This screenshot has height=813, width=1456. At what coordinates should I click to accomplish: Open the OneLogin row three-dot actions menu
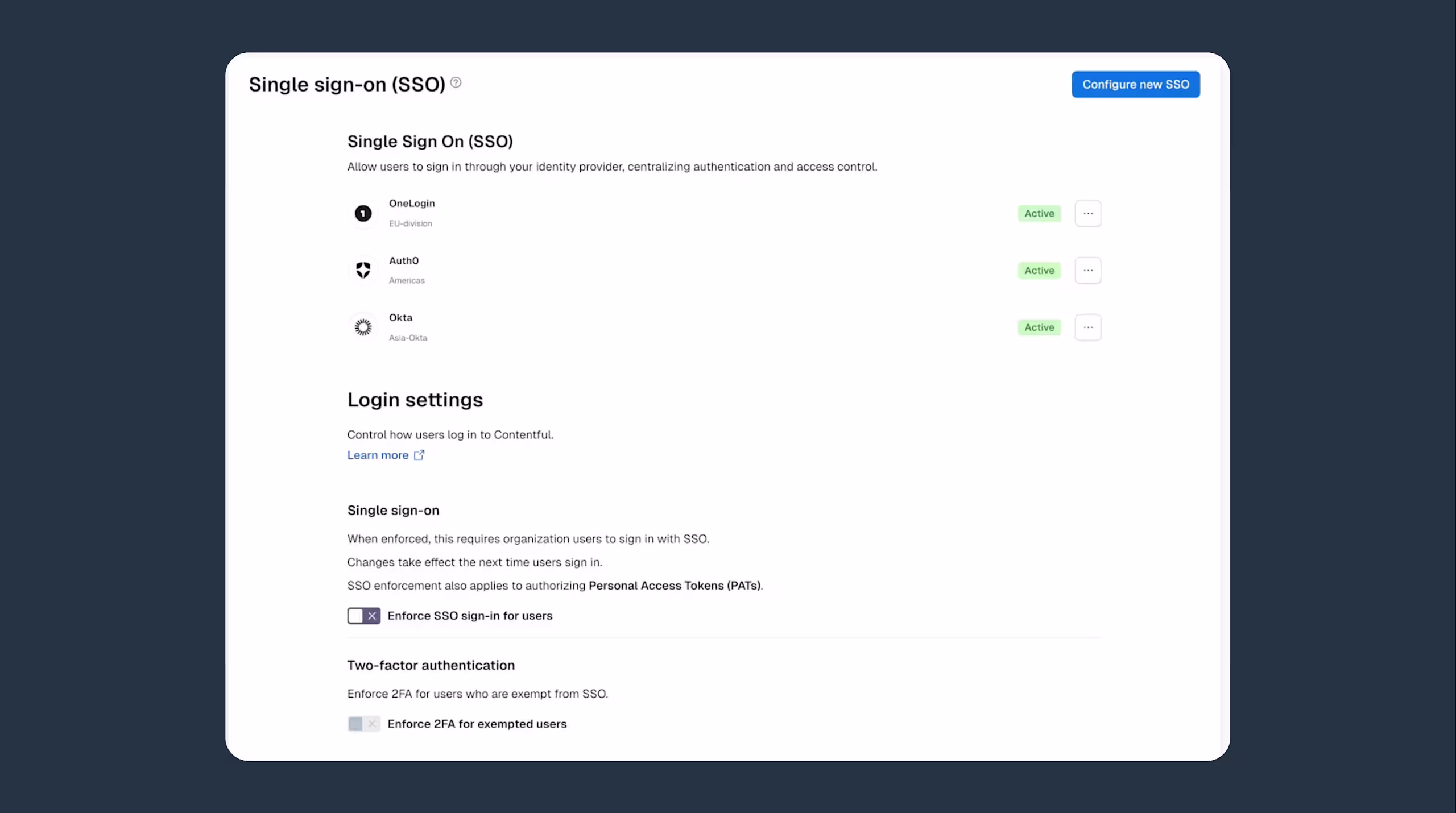[x=1088, y=214]
